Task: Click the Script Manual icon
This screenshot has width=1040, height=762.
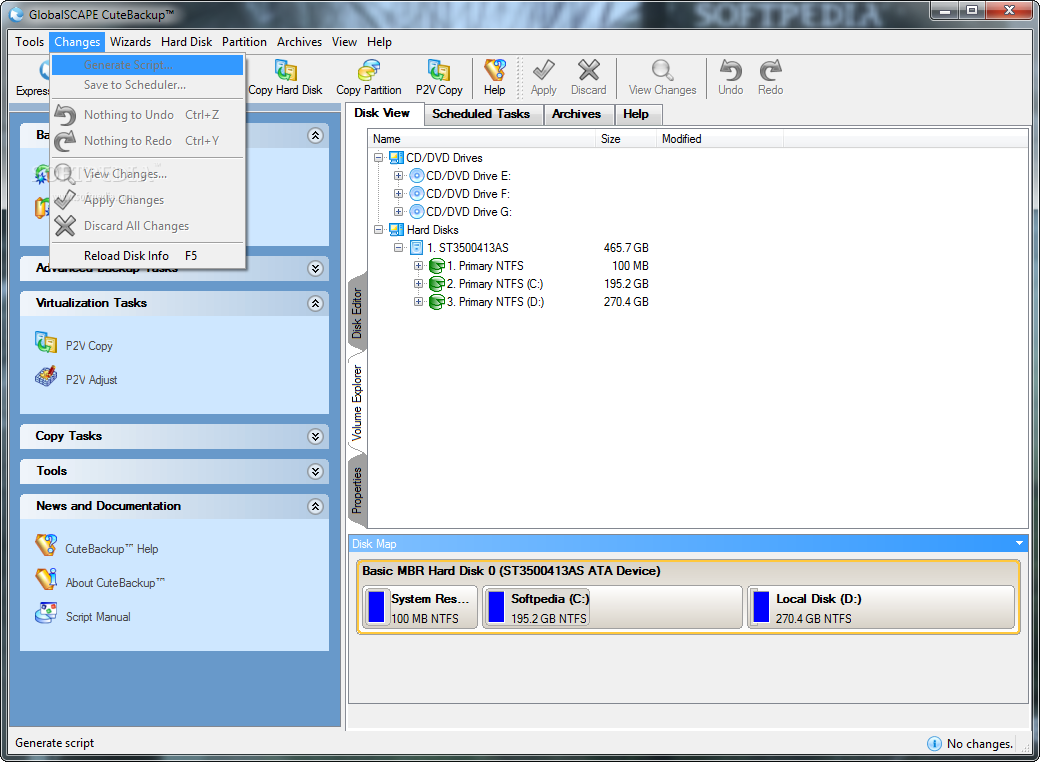Action: (46, 613)
